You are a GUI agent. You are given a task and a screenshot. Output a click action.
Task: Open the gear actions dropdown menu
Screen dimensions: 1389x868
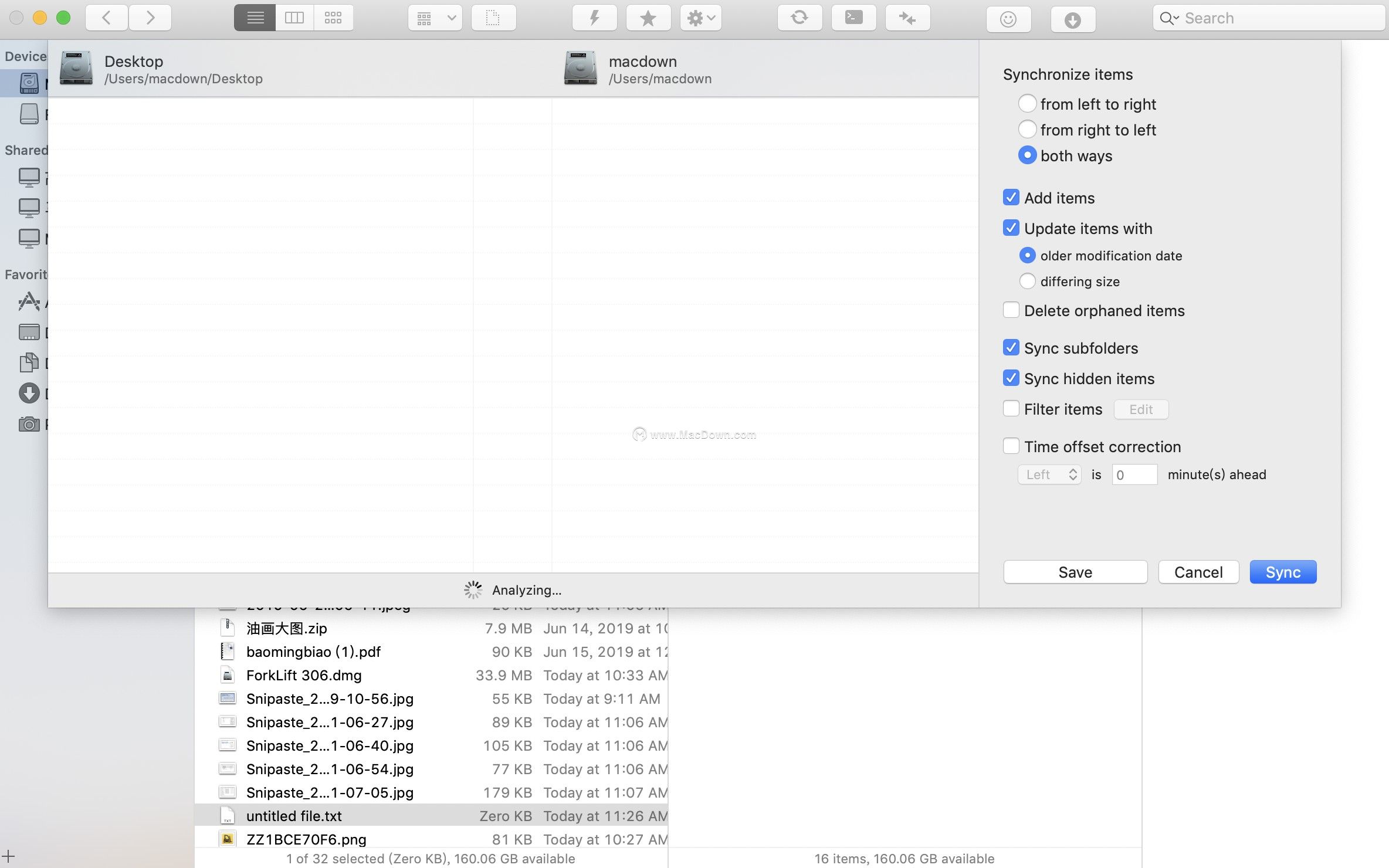tap(701, 18)
